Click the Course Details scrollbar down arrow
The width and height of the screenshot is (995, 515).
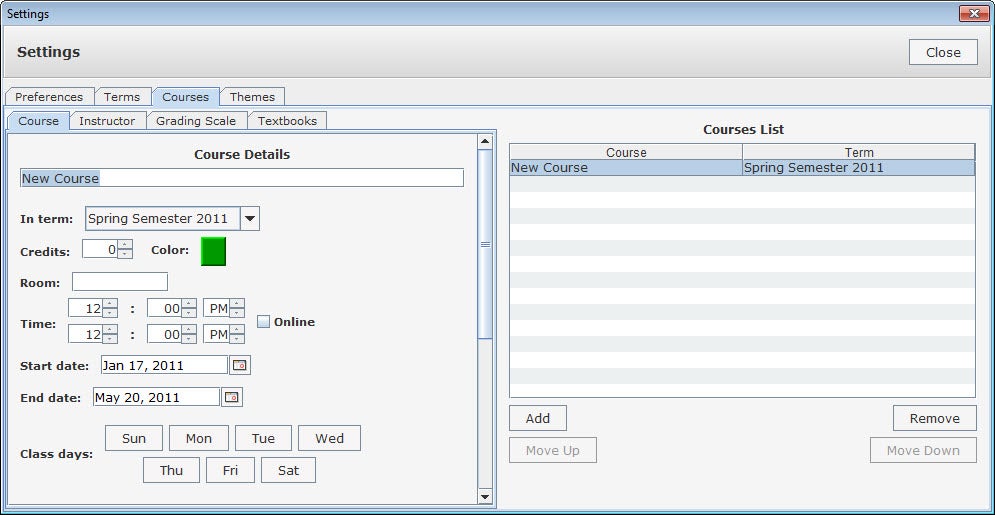[485, 497]
